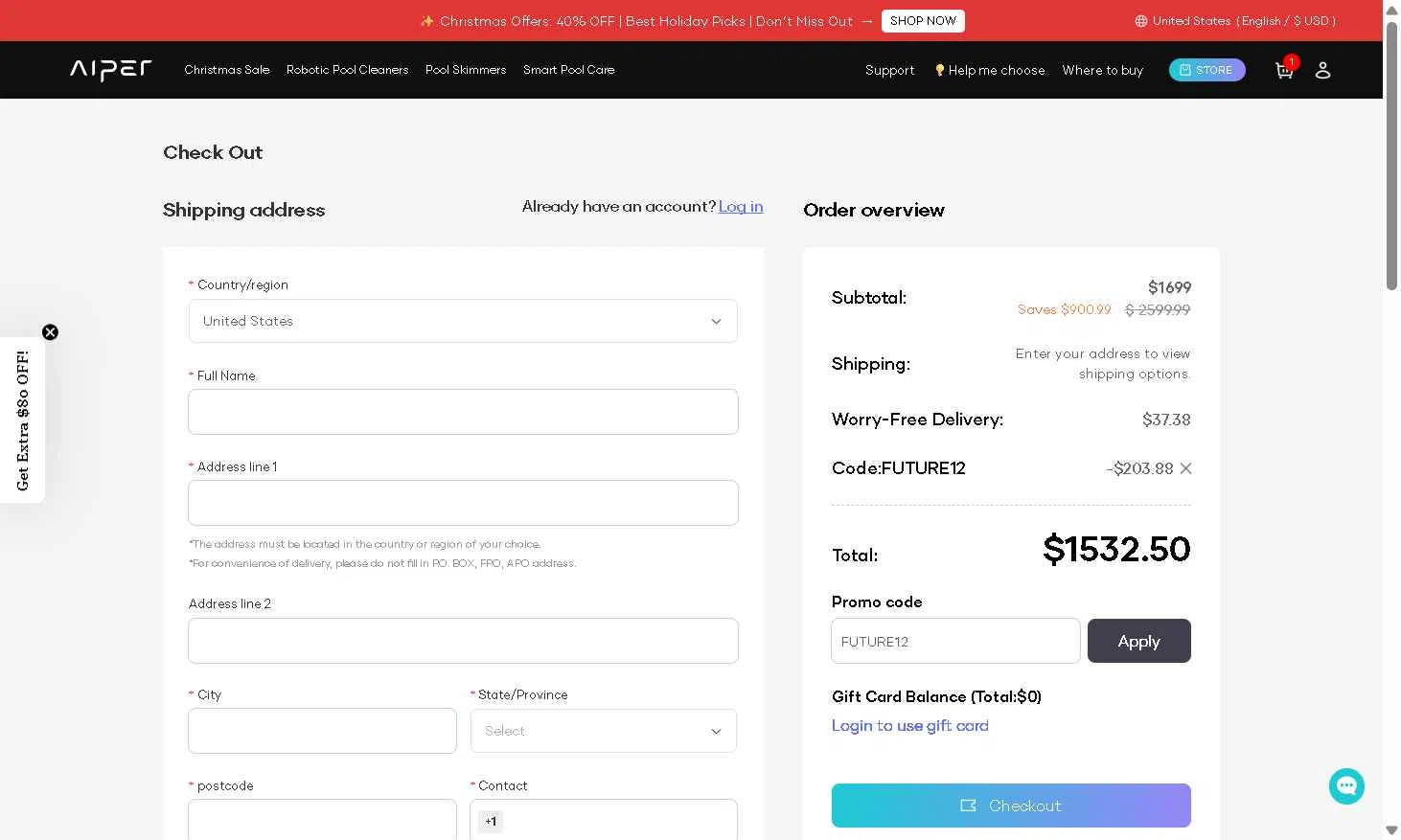Open Christmas Sale menu
This screenshot has width=1401, height=840.
[227, 70]
